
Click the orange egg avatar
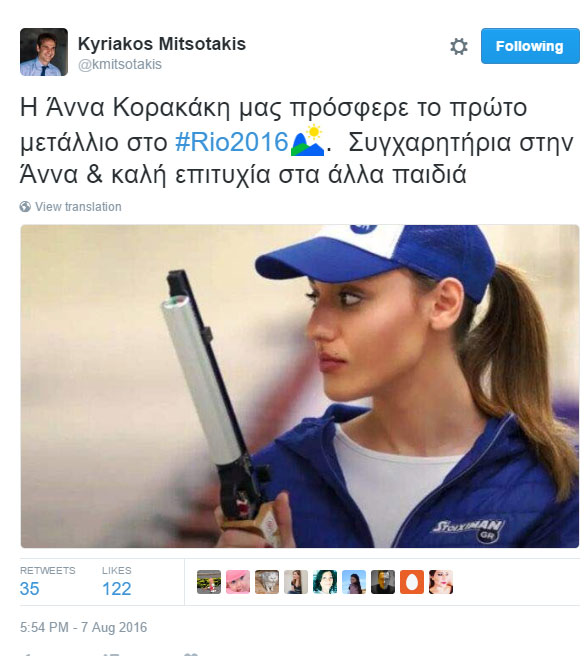[x=412, y=582]
